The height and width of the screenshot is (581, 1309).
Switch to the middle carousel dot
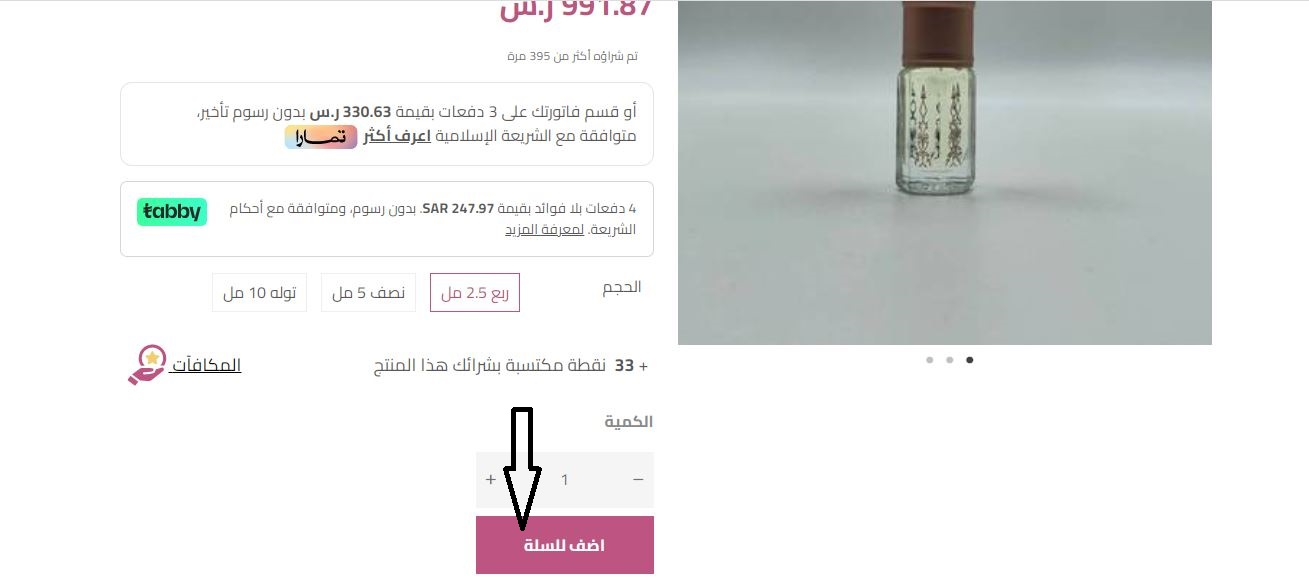[950, 360]
